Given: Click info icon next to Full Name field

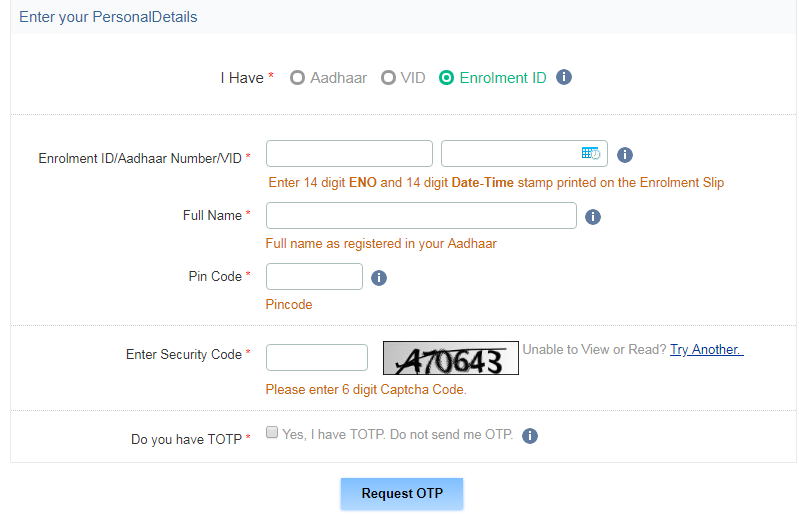Looking at the screenshot, I should 592,216.
